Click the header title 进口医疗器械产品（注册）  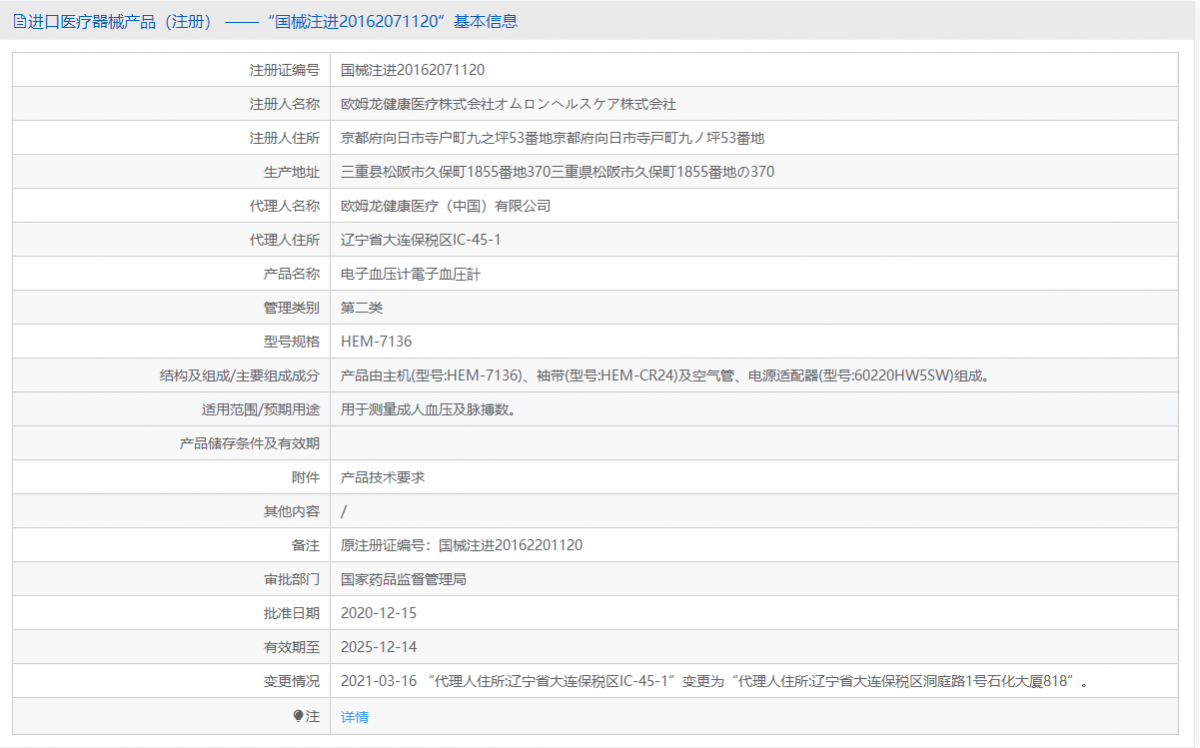click(x=120, y=21)
